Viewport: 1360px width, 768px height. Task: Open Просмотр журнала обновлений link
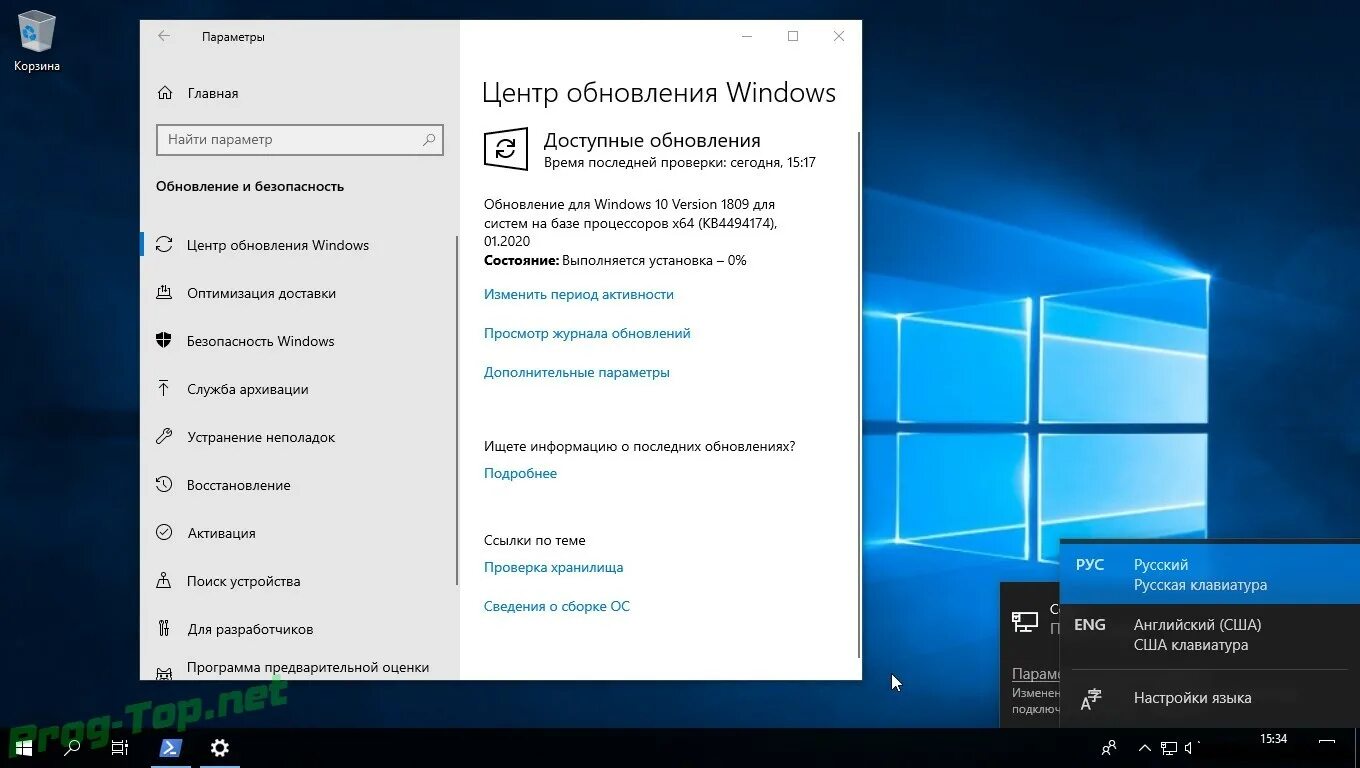587,333
